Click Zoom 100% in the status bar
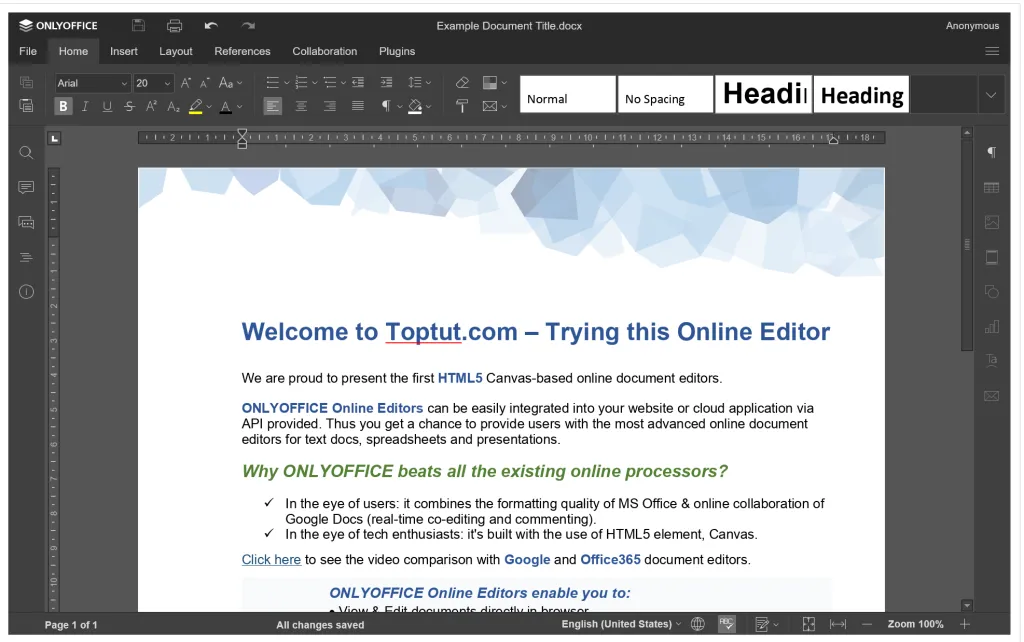 pyautogui.click(x=915, y=624)
